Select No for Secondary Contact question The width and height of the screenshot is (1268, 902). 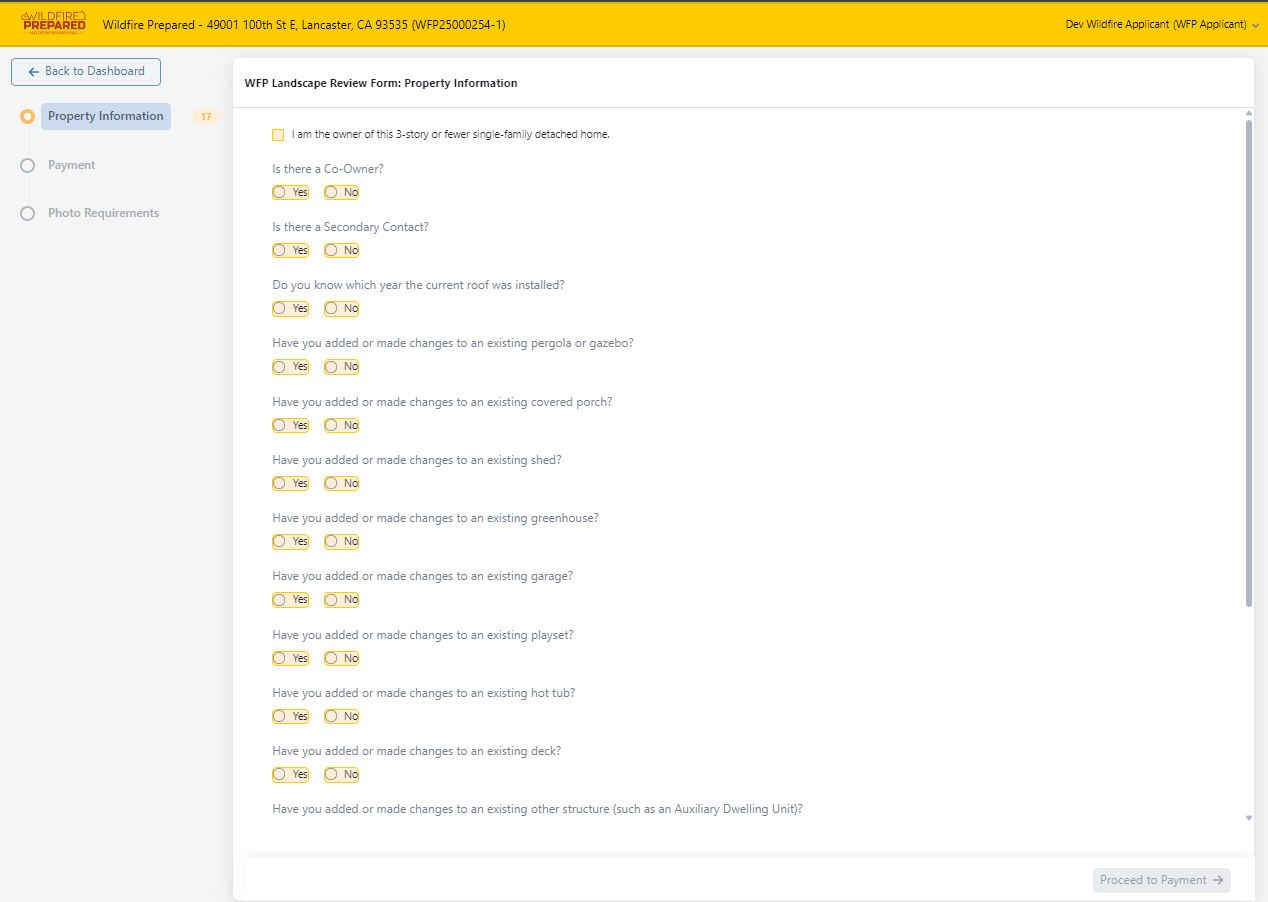(332, 251)
